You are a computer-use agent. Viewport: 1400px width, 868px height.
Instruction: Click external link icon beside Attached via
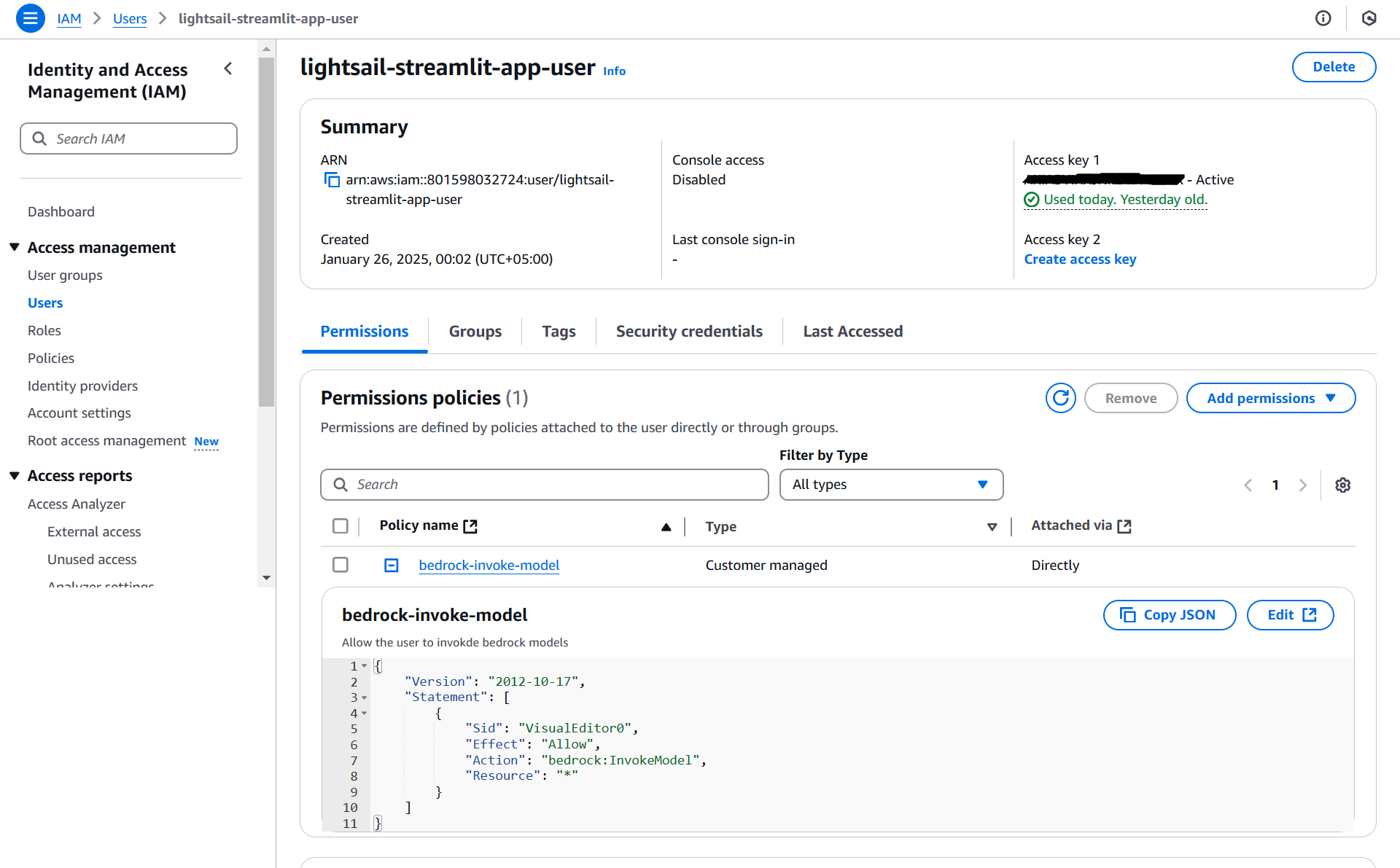1124,526
